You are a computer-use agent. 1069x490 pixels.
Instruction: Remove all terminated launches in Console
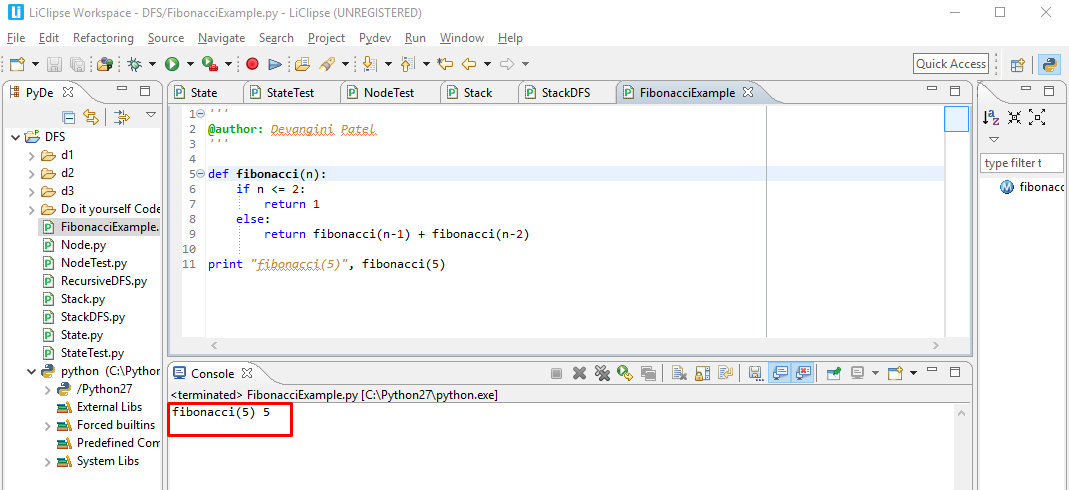point(602,373)
